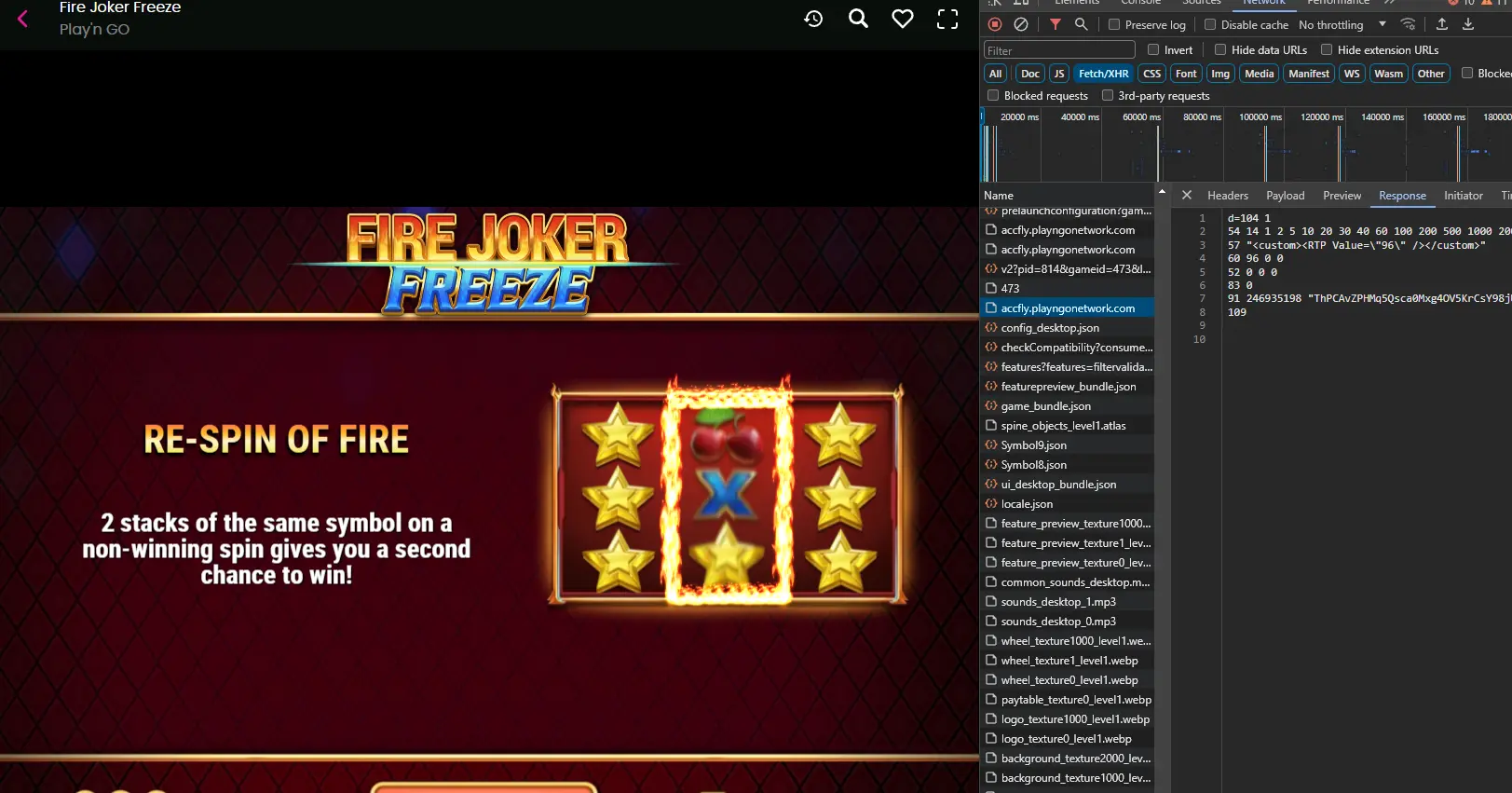
Task: Select common_sounds_desktop.m... request
Action: pos(1069,582)
